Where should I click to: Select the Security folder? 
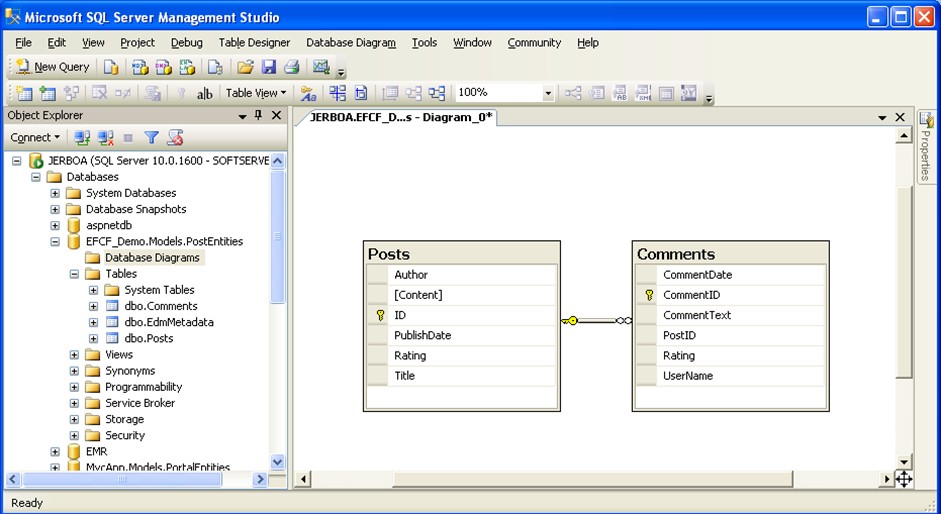click(125, 435)
